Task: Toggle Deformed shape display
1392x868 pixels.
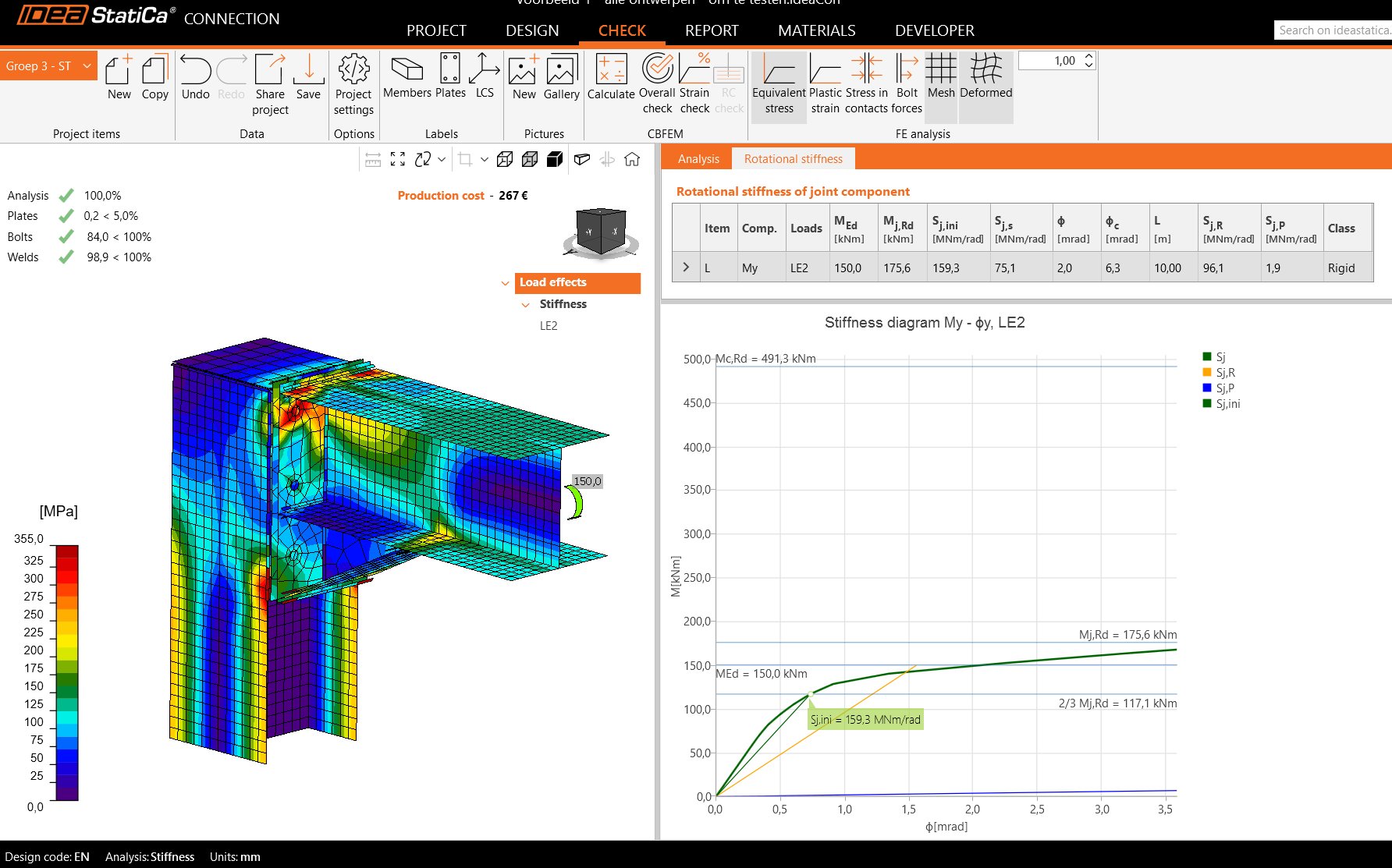Action: [985, 77]
